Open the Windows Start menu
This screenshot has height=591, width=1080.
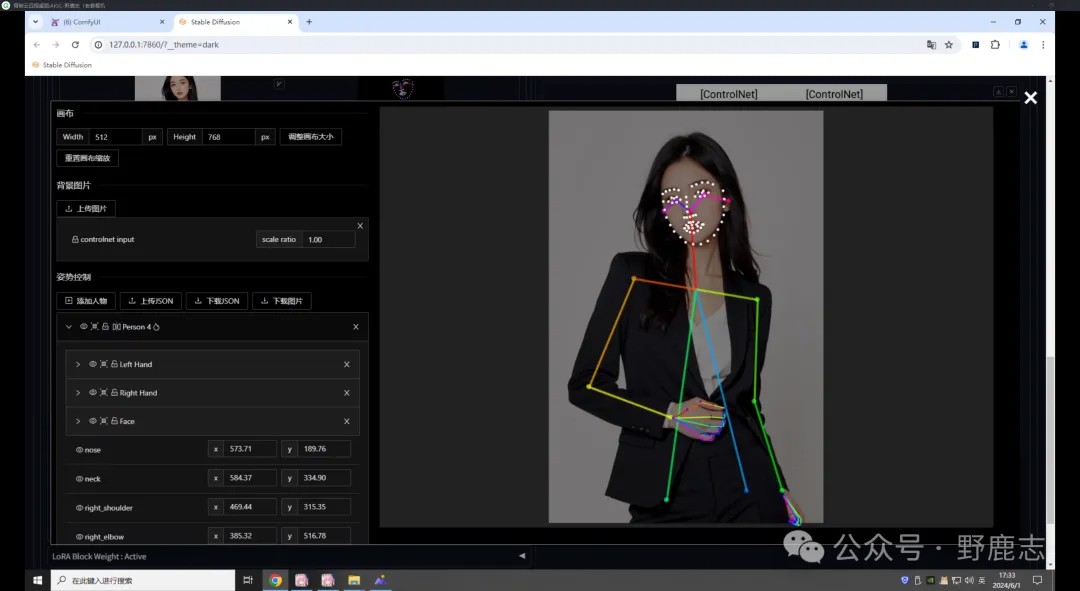pyautogui.click(x=37, y=580)
